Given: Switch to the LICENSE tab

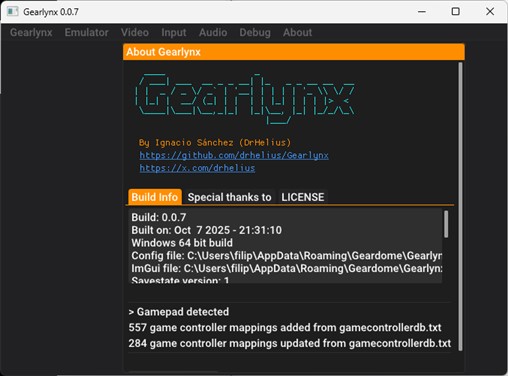Looking at the screenshot, I should (303, 197).
